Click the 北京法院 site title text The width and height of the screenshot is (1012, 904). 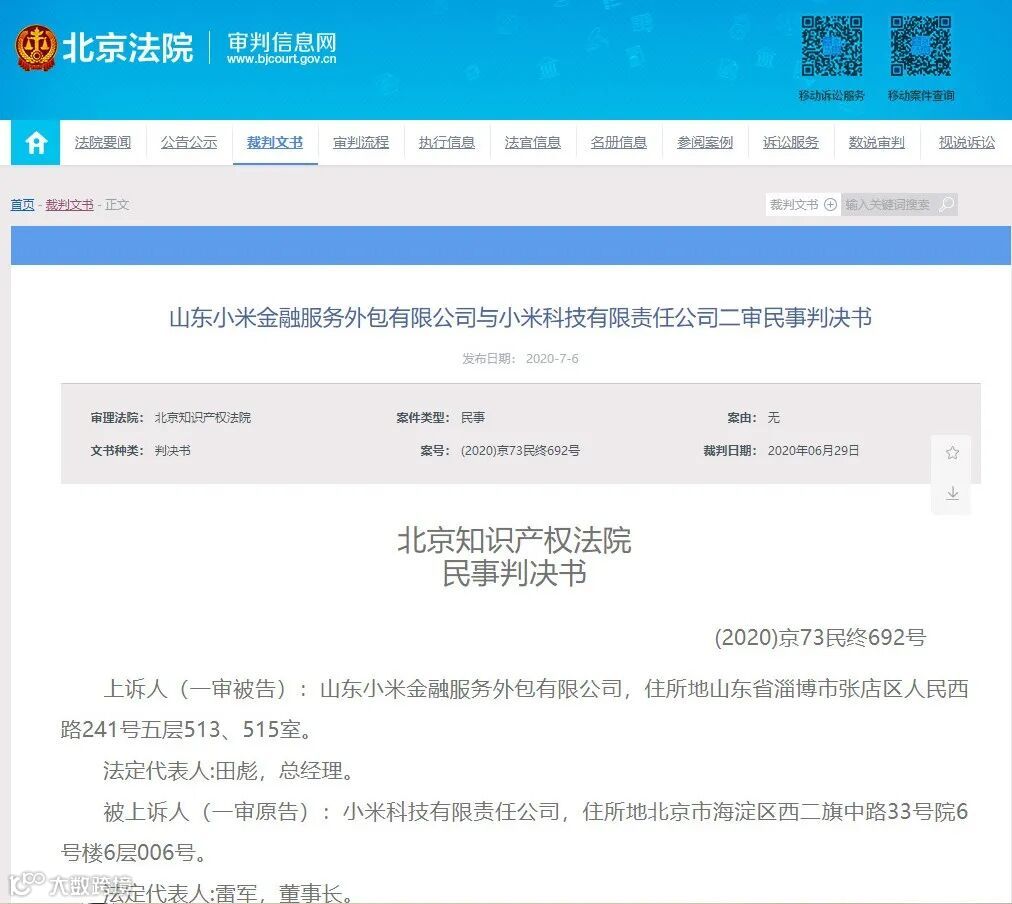click(128, 48)
